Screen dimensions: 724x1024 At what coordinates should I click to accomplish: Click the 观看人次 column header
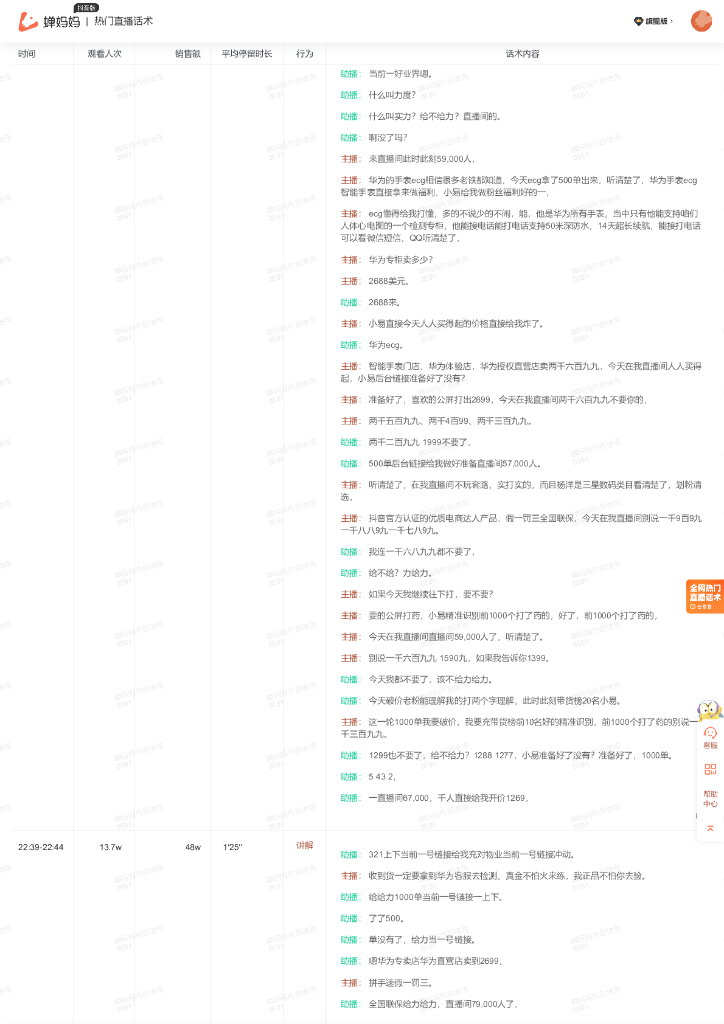click(104, 54)
